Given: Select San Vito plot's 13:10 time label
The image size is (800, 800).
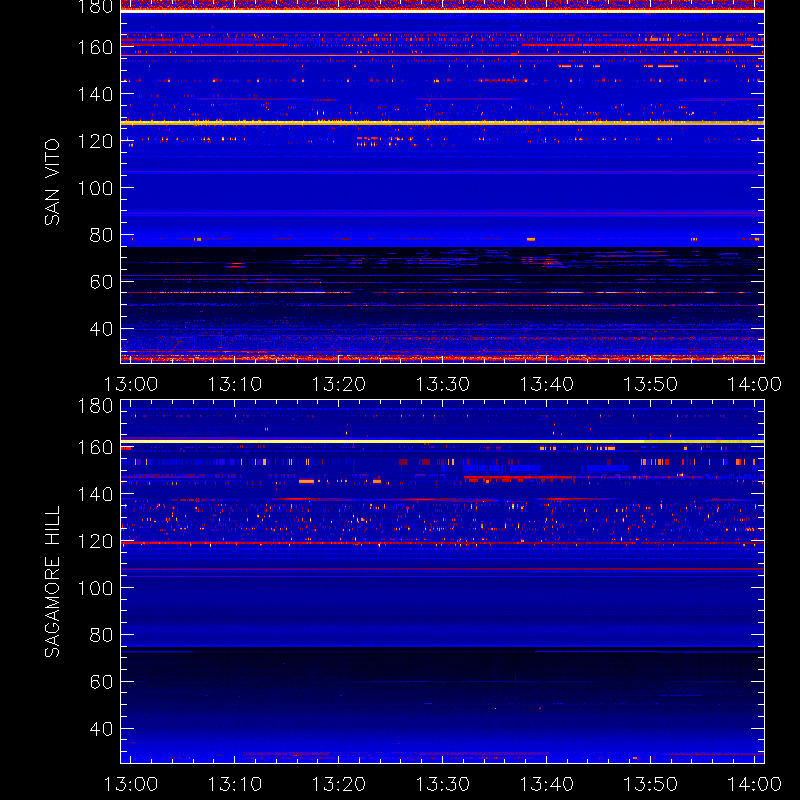Looking at the screenshot, I should (x=235, y=384).
